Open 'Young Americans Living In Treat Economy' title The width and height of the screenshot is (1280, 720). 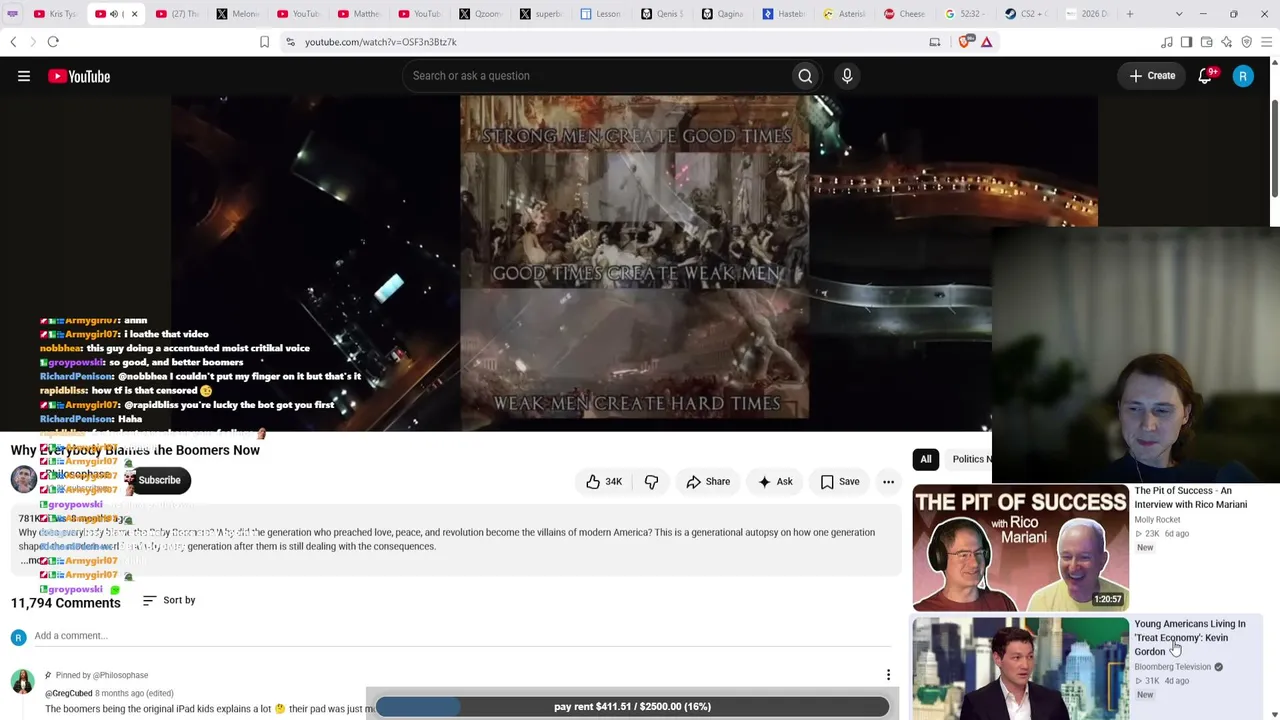coord(1190,638)
